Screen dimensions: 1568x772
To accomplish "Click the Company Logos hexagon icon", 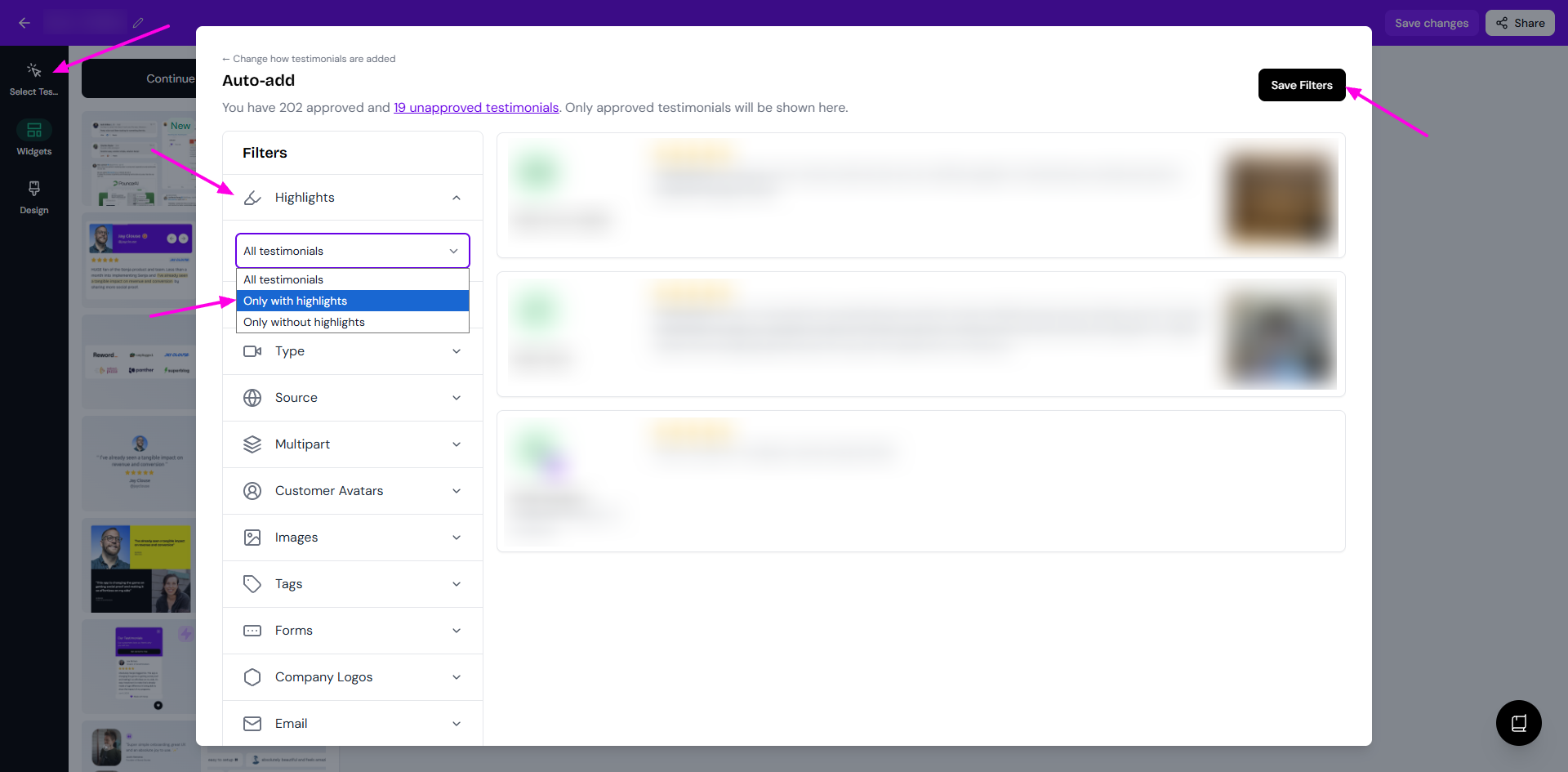I will pos(252,677).
